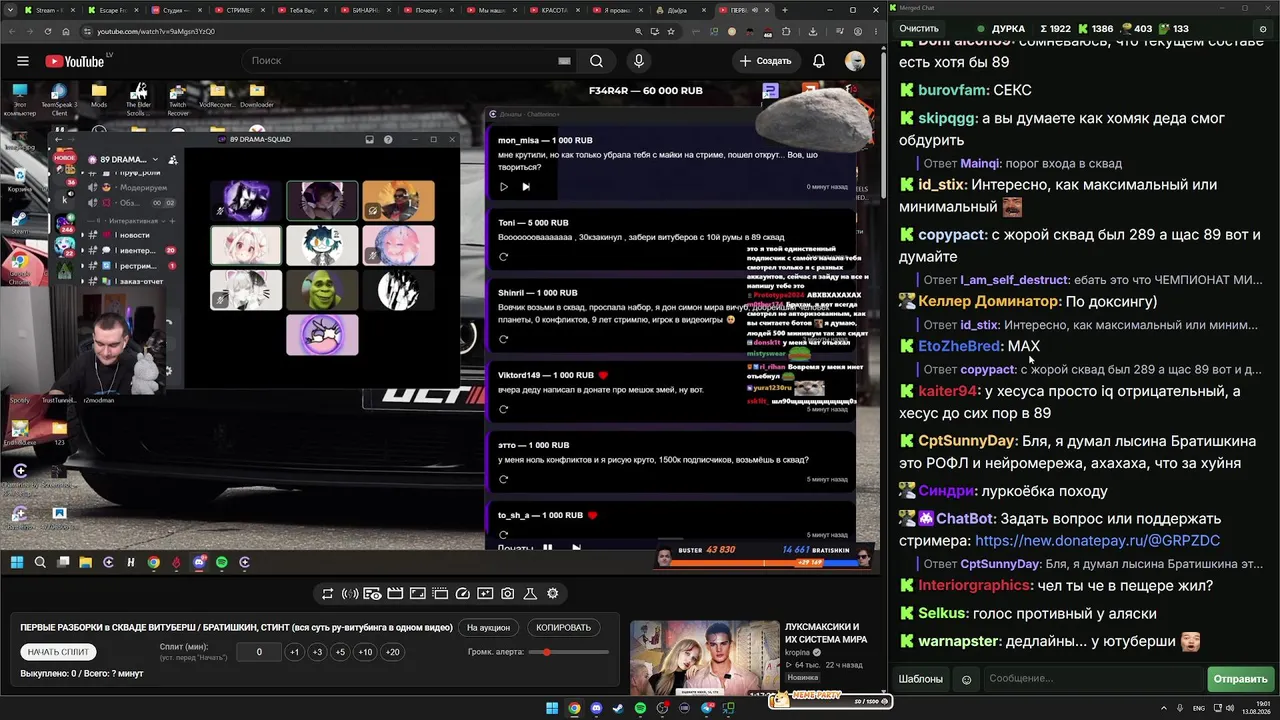
Task: Go to the YouTube home logo
Action: tap(75, 61)
